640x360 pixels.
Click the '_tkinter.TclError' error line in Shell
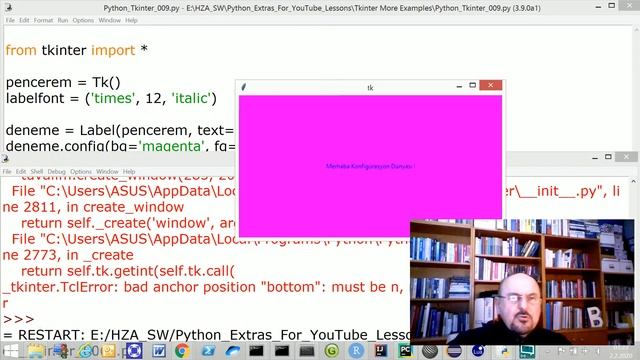pyautogui.click(x=202, y=287)
